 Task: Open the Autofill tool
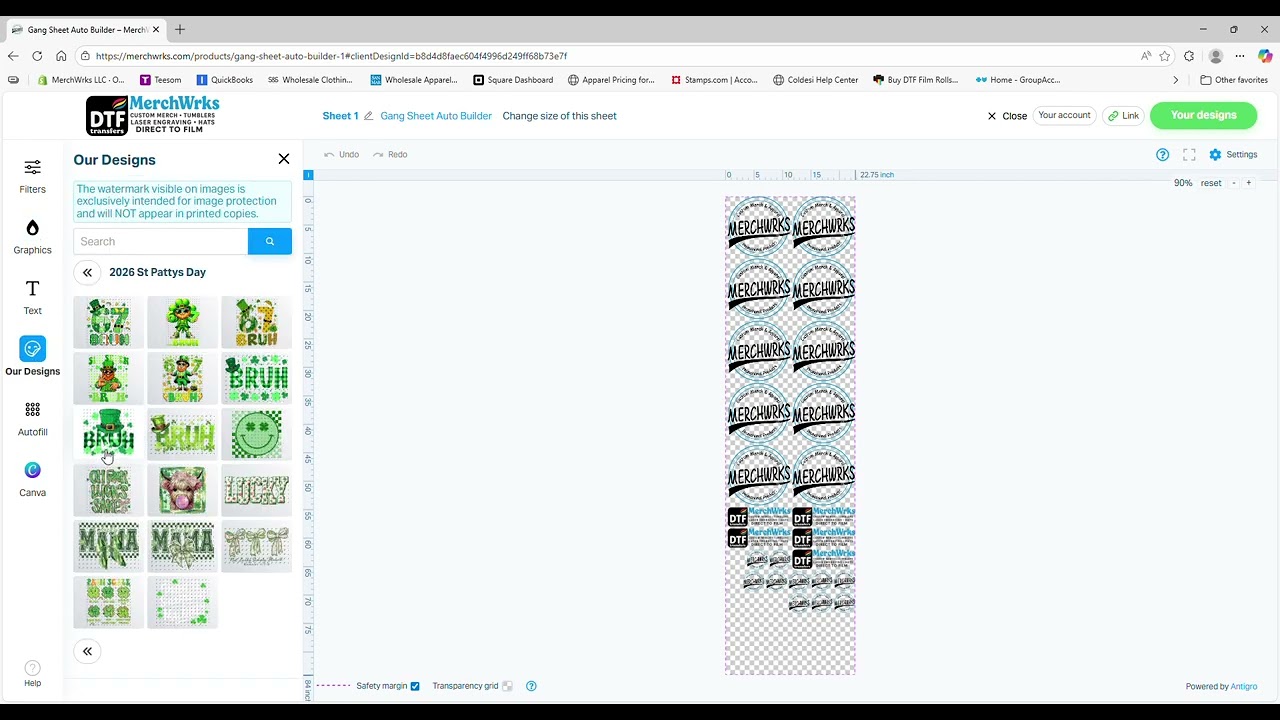(32, 419)
